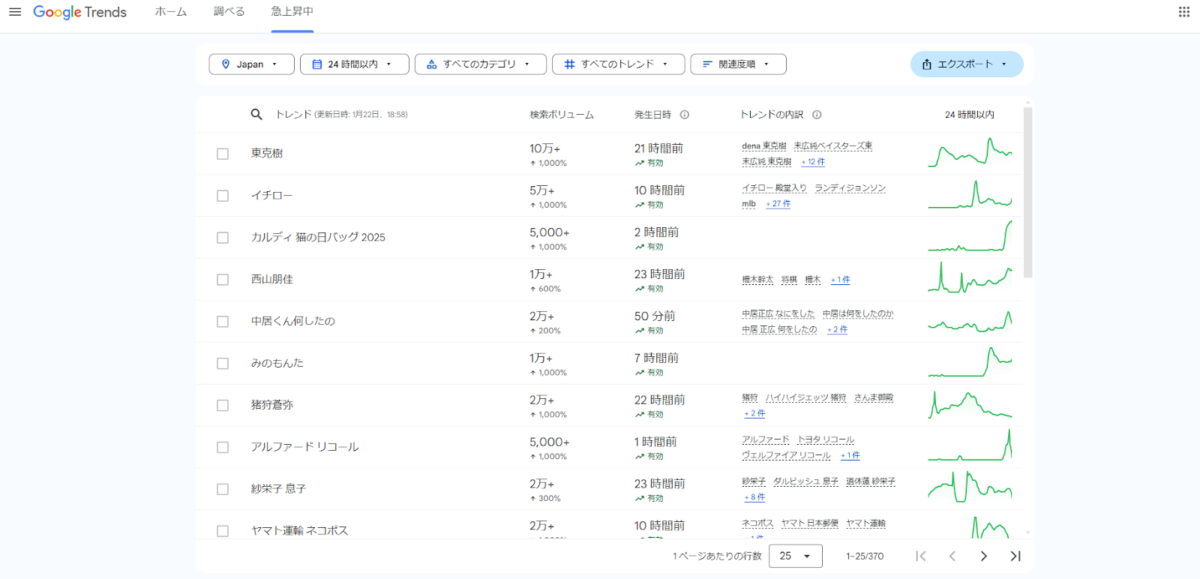Go to the previous page of results
The image size is (1200, 579).
953,556
